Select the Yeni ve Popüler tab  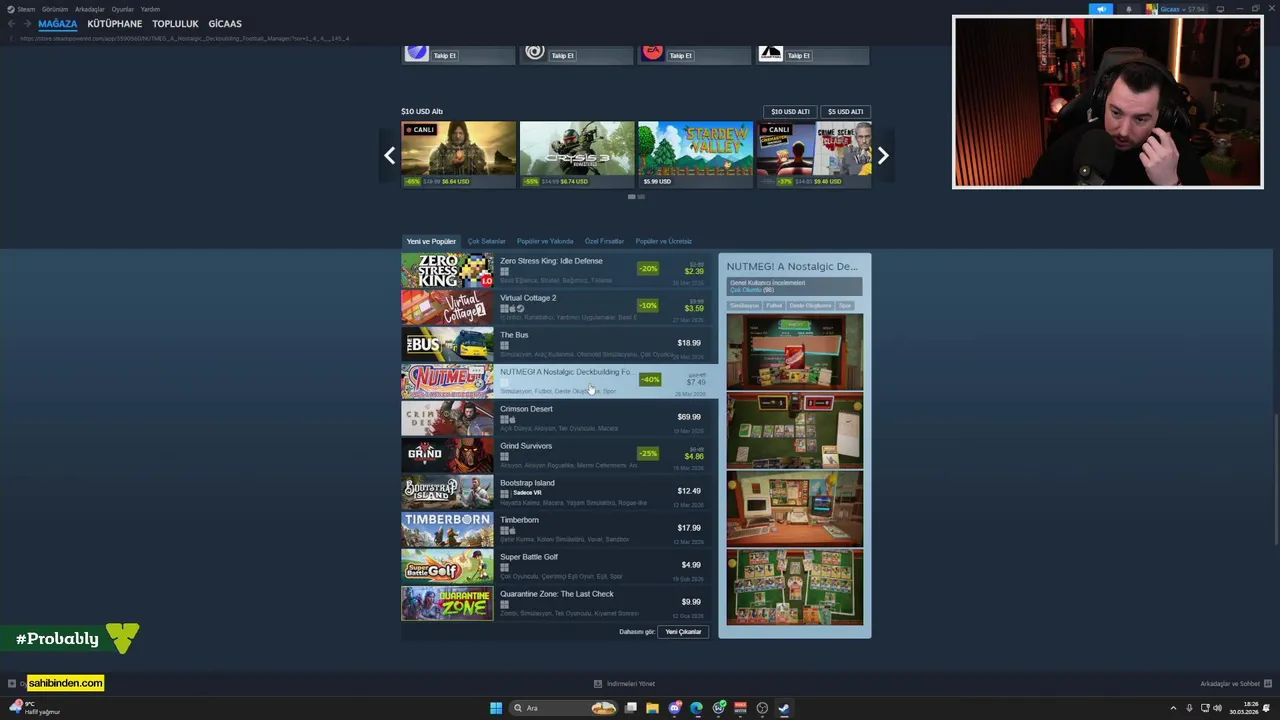tap(431, 241)
